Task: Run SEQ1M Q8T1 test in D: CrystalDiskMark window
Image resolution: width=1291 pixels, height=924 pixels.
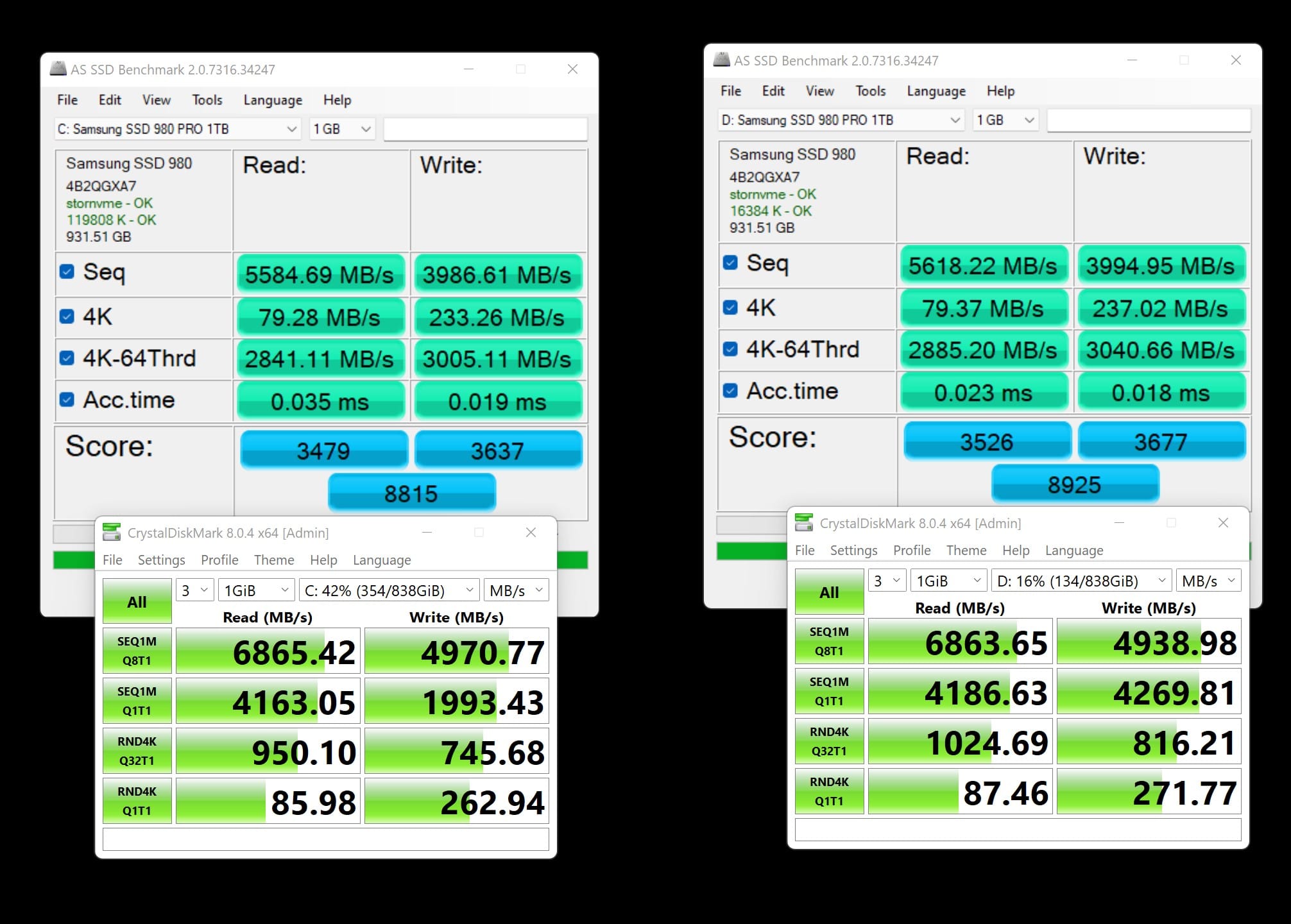Action: coord(829,641)
